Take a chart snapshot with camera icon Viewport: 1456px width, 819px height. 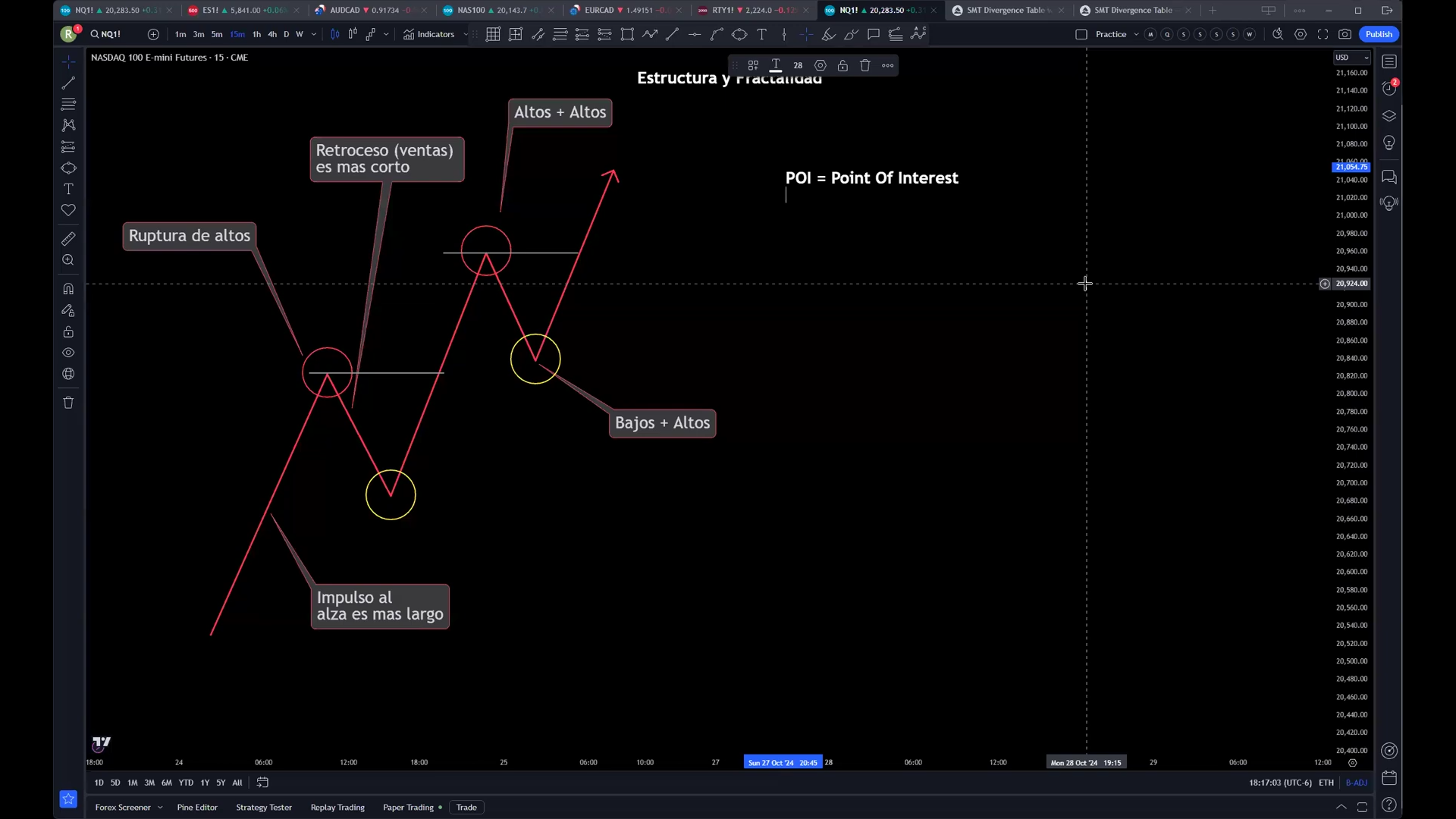click(1345, 34)
